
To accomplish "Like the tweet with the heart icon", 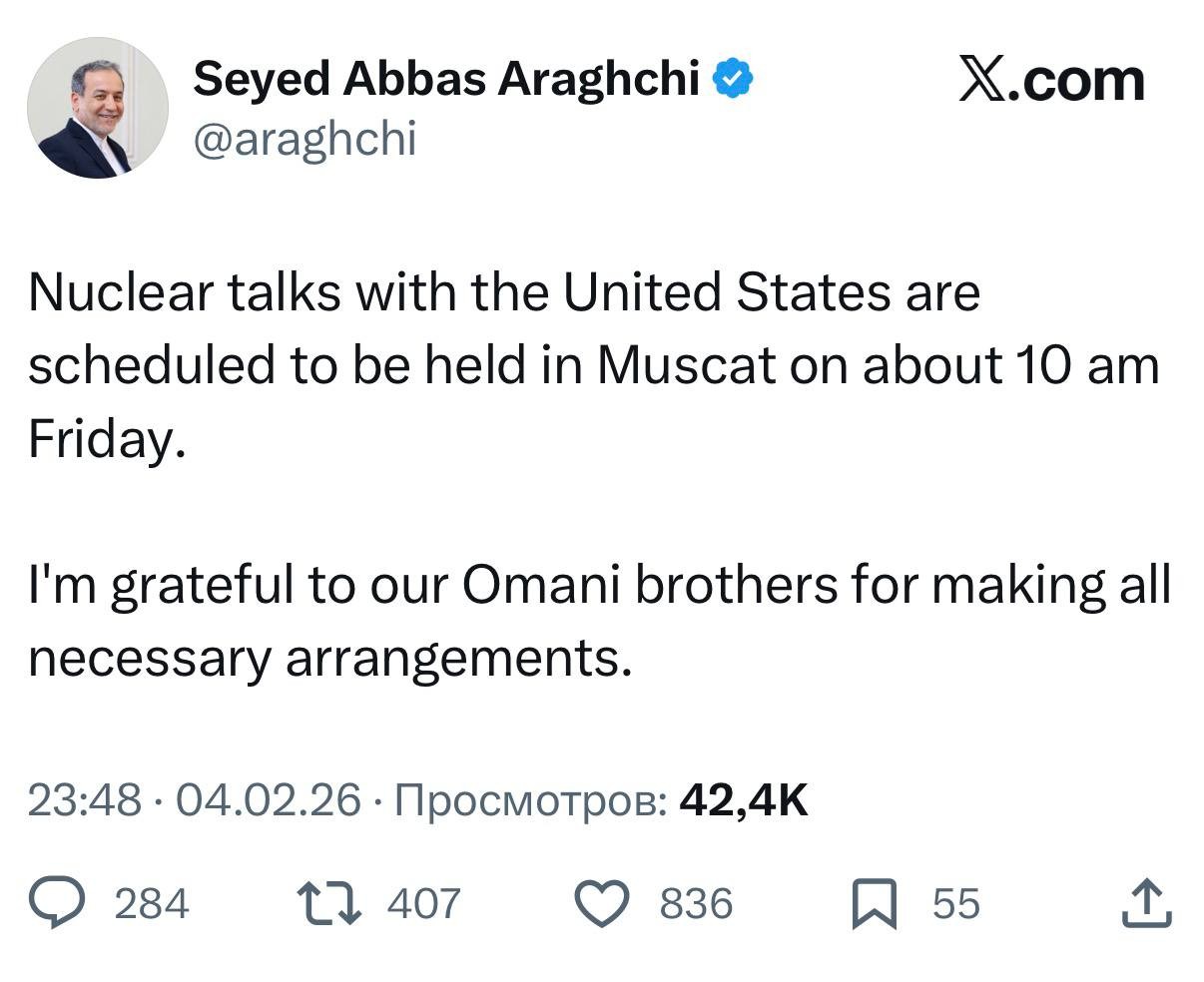I will point(603,903).
